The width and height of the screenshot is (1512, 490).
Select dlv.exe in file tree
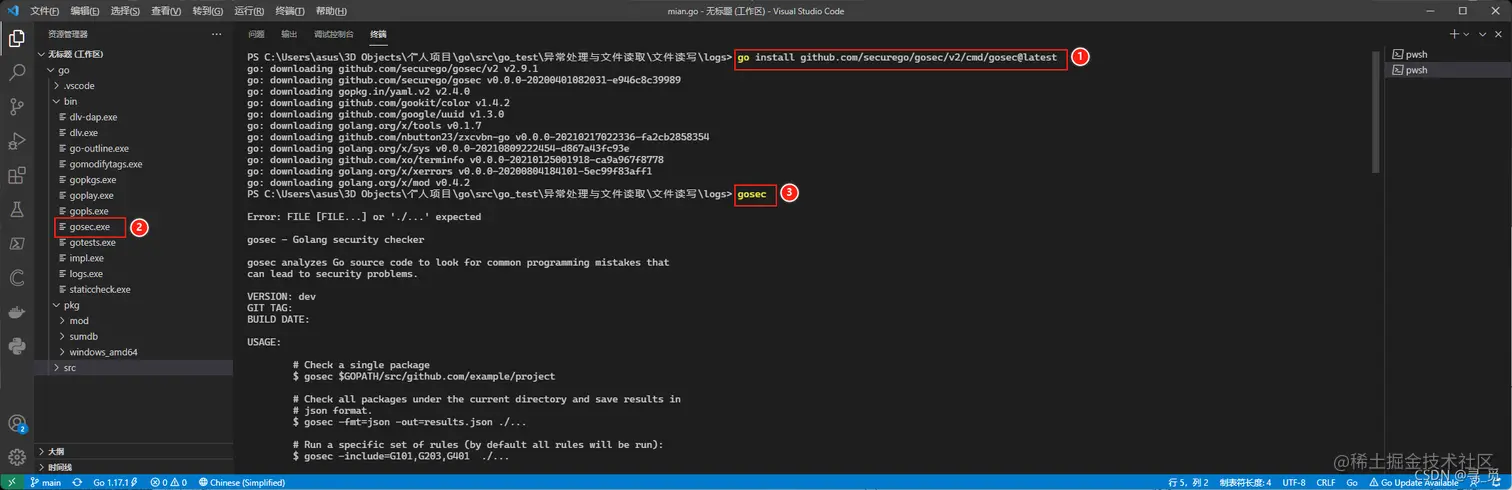coord(134,133)
